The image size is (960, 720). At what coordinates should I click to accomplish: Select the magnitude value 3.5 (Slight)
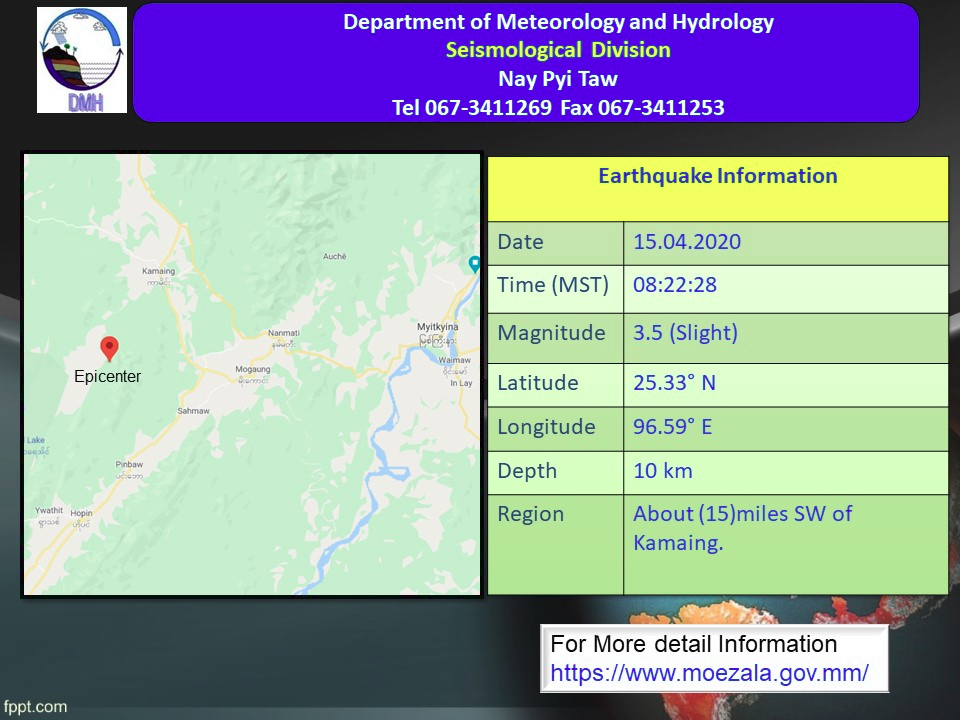[685, 333]
